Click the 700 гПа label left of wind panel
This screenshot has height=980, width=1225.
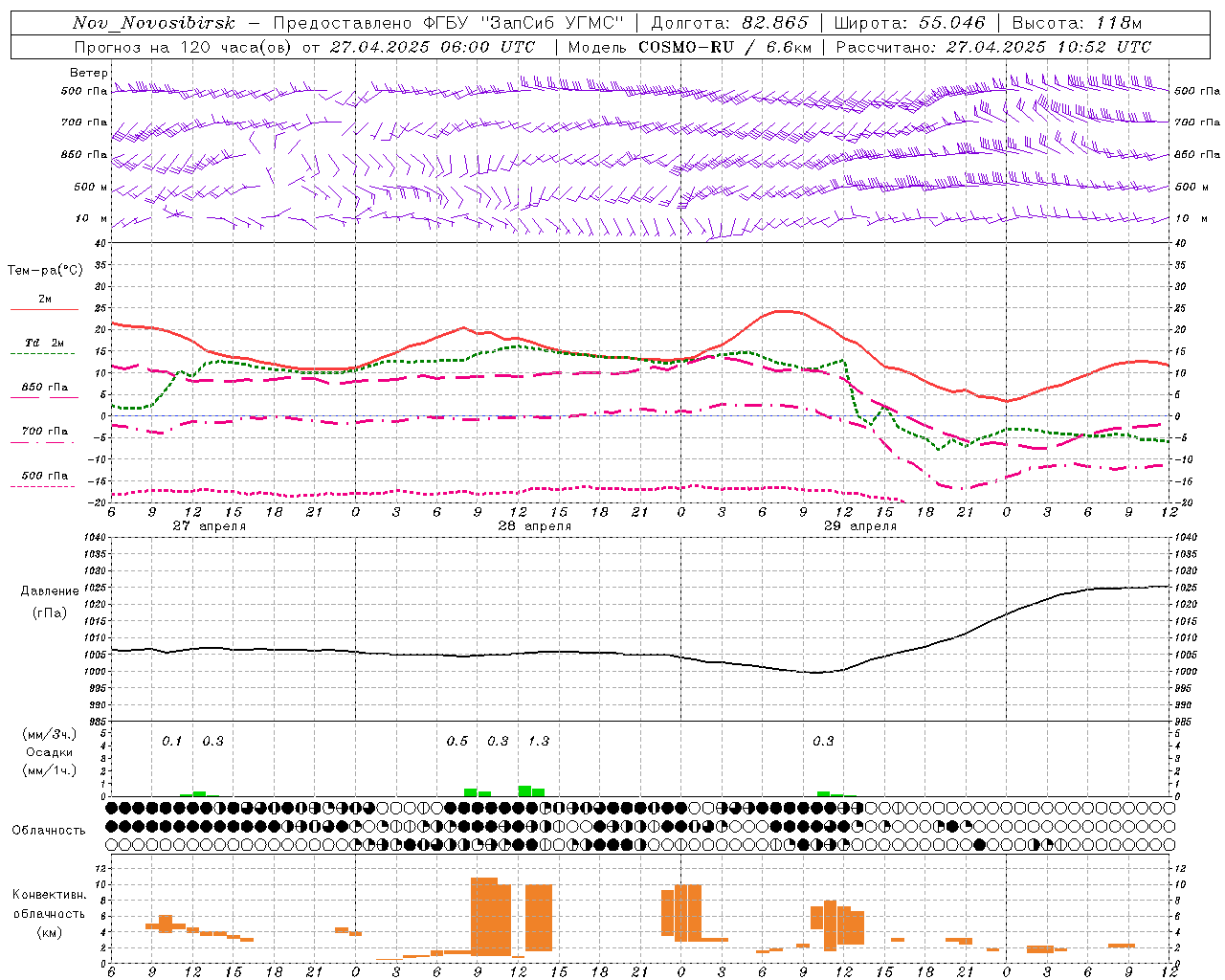[x=84, y=122]
